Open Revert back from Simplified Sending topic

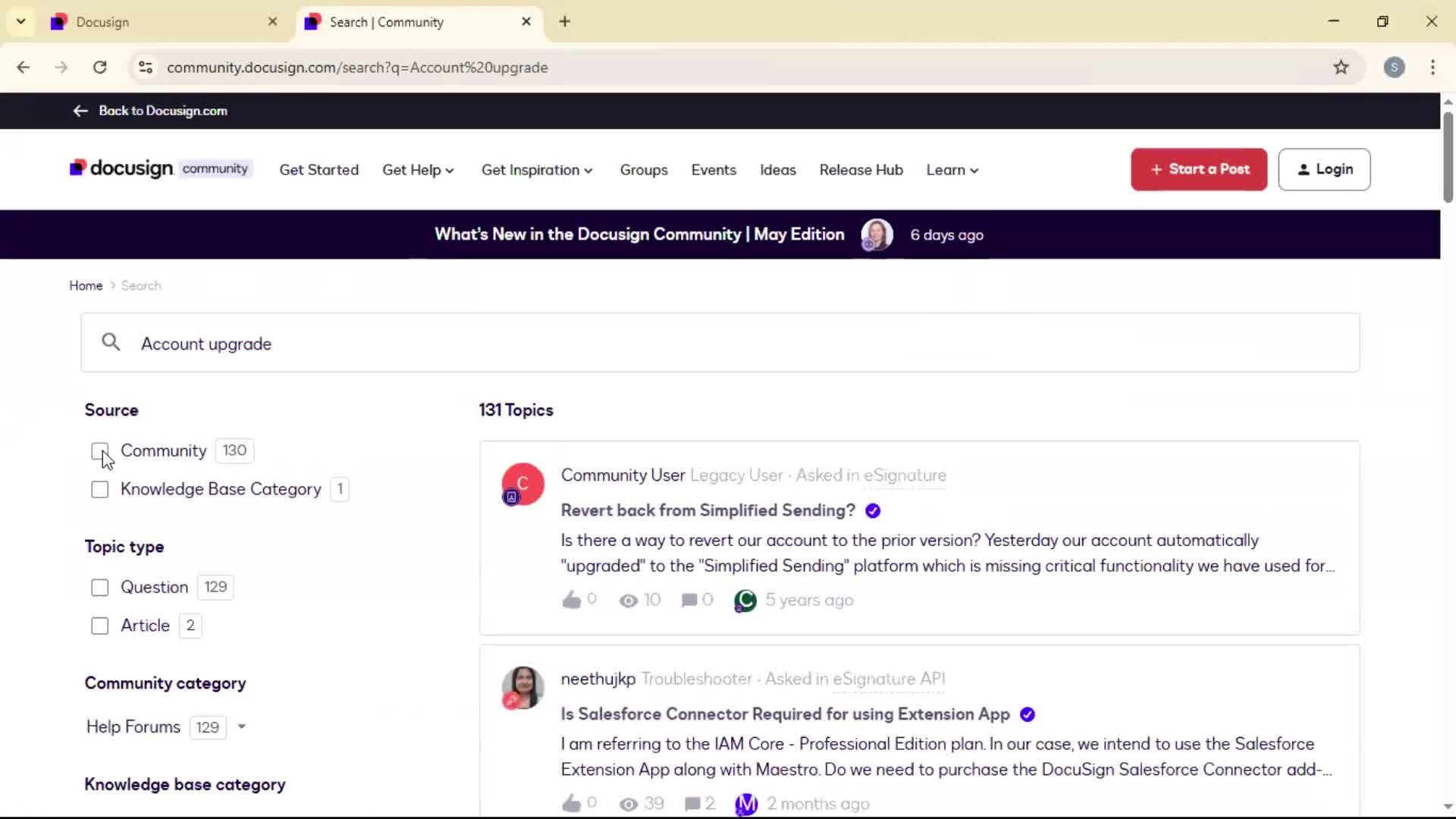coord(708,510)
